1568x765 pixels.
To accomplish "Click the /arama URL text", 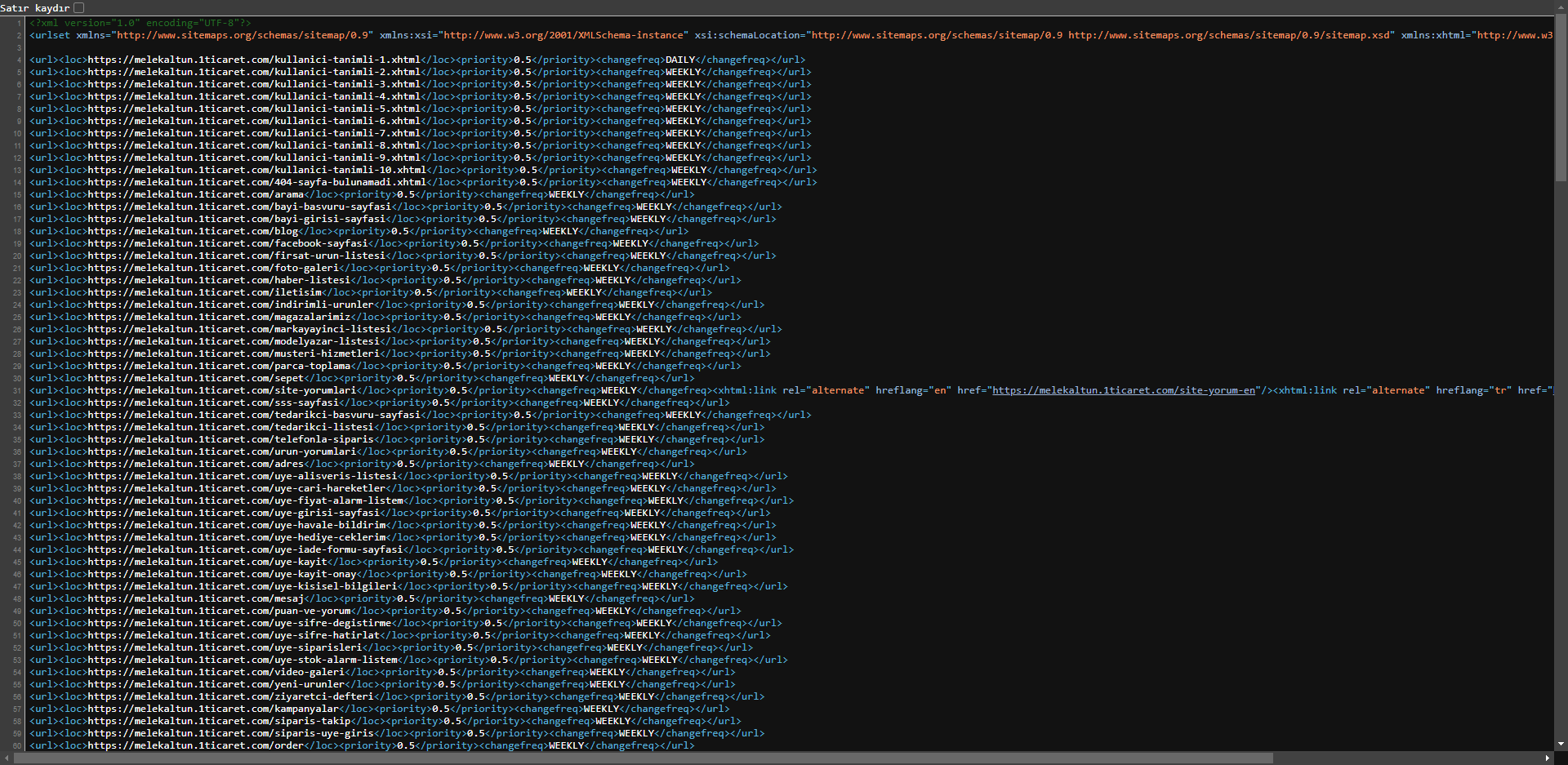I will point(195,194).
